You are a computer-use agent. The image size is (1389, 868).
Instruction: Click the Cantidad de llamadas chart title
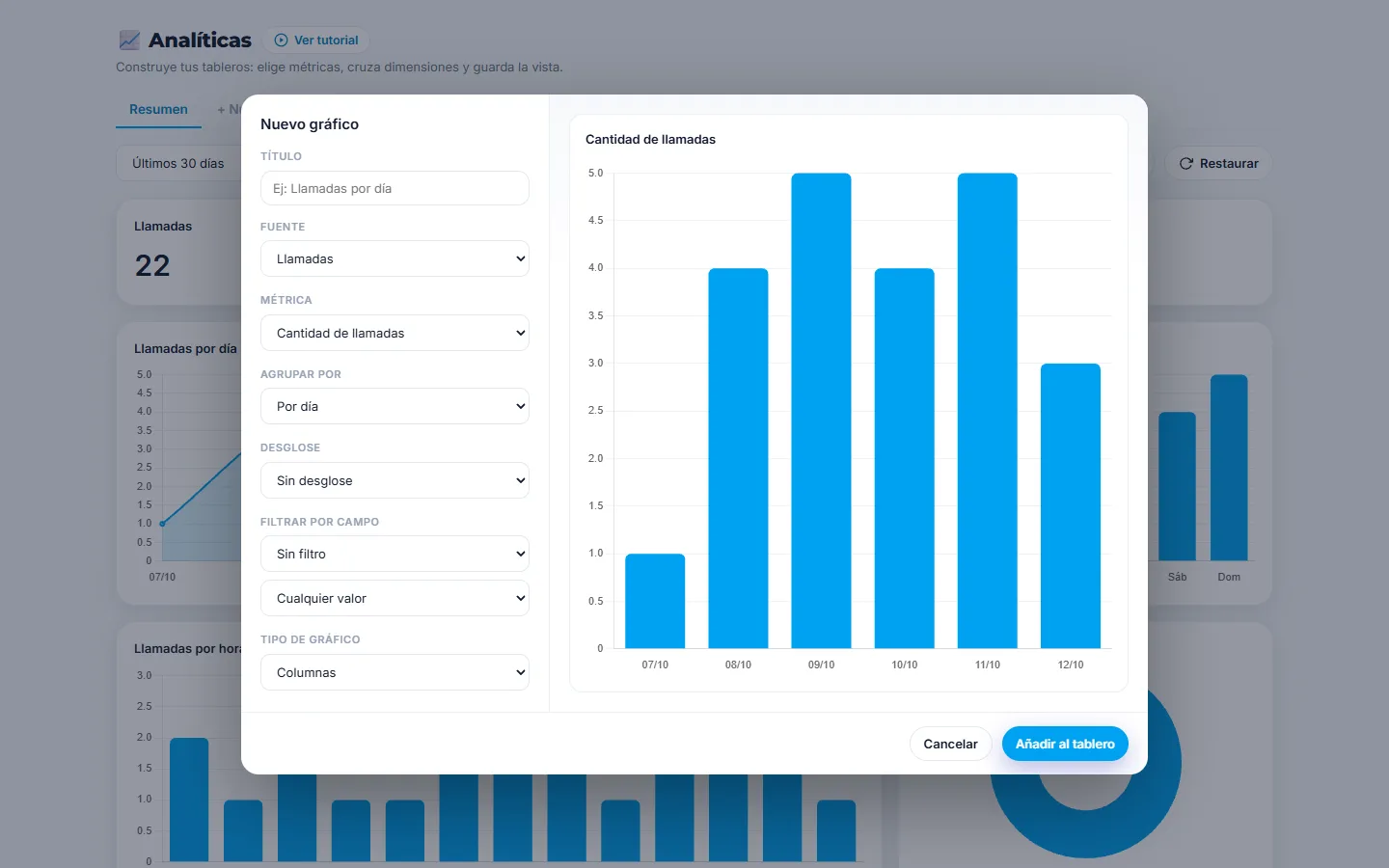point(650,140)
